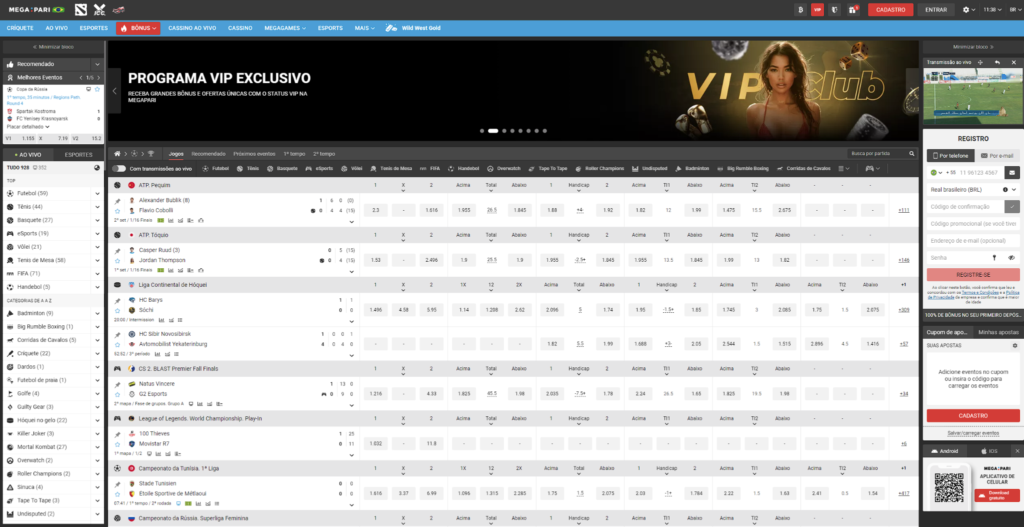Open the MEGAGAMES menu
Viewport: 1024px width, 527px height.
(x=285, y=28)
